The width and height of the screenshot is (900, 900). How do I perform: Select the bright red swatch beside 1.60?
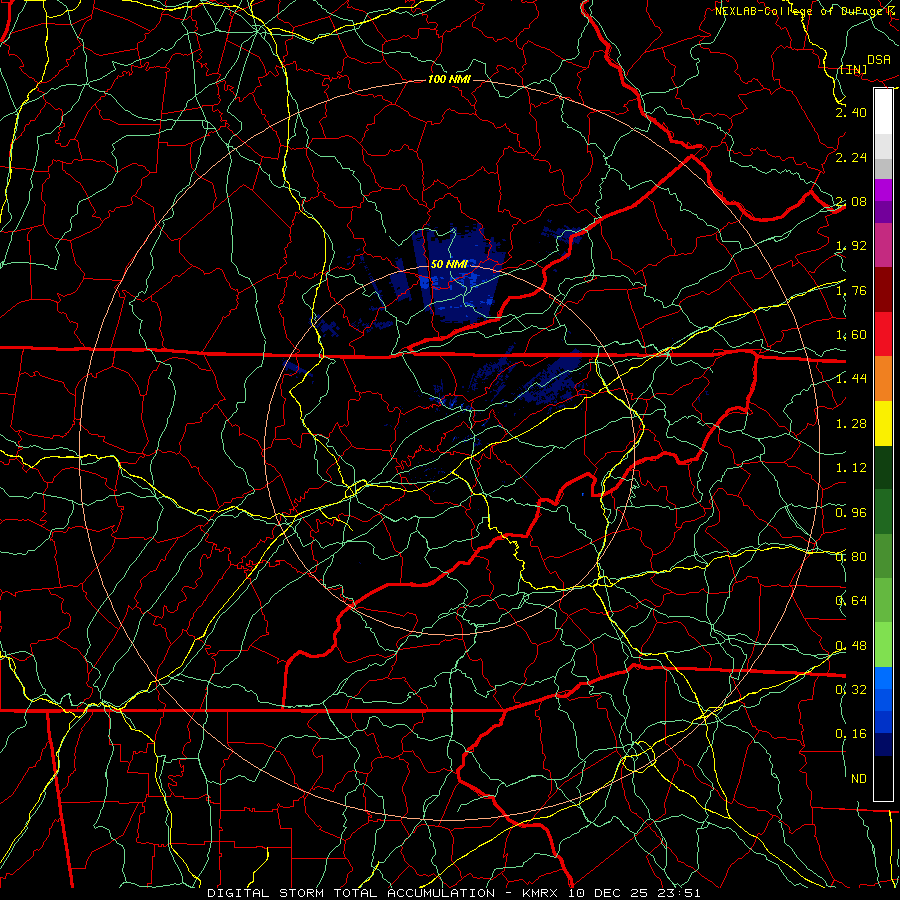click(883, 334)
